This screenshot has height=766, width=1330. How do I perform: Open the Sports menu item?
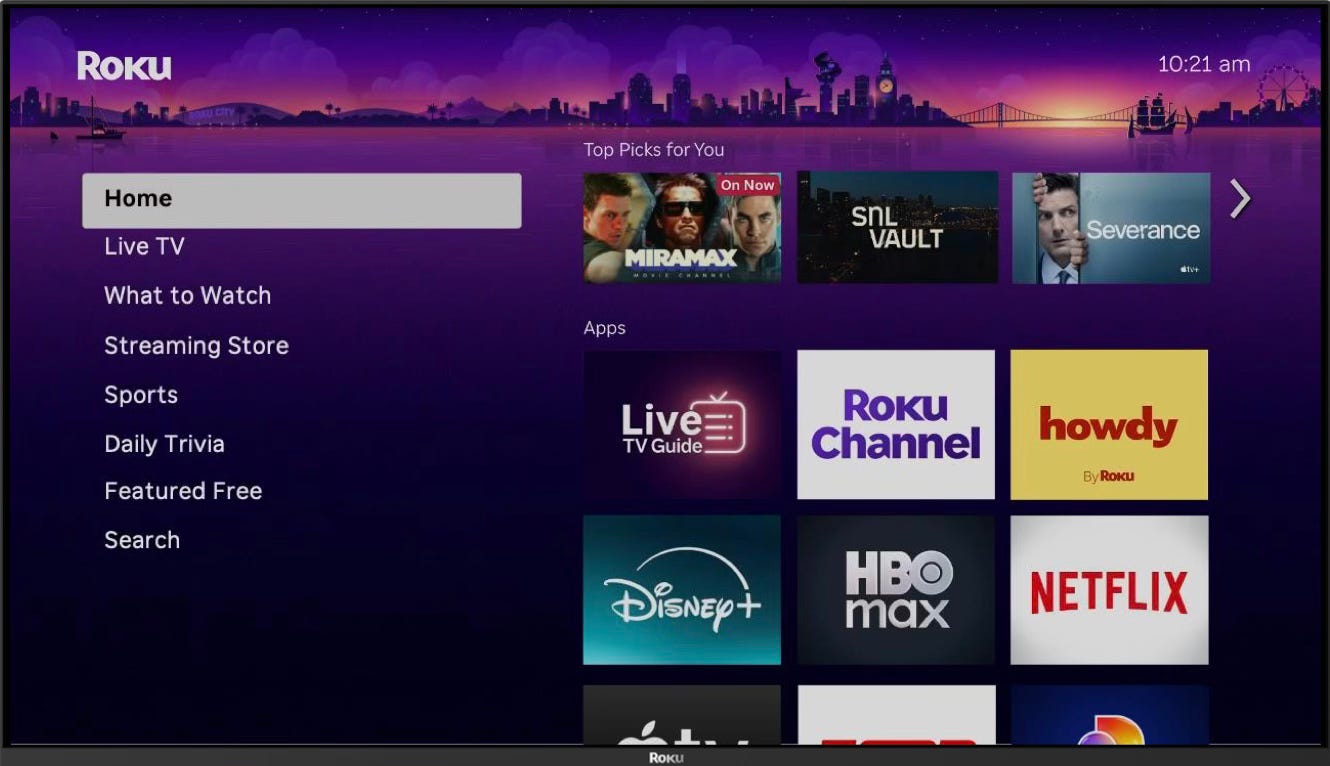141,395
